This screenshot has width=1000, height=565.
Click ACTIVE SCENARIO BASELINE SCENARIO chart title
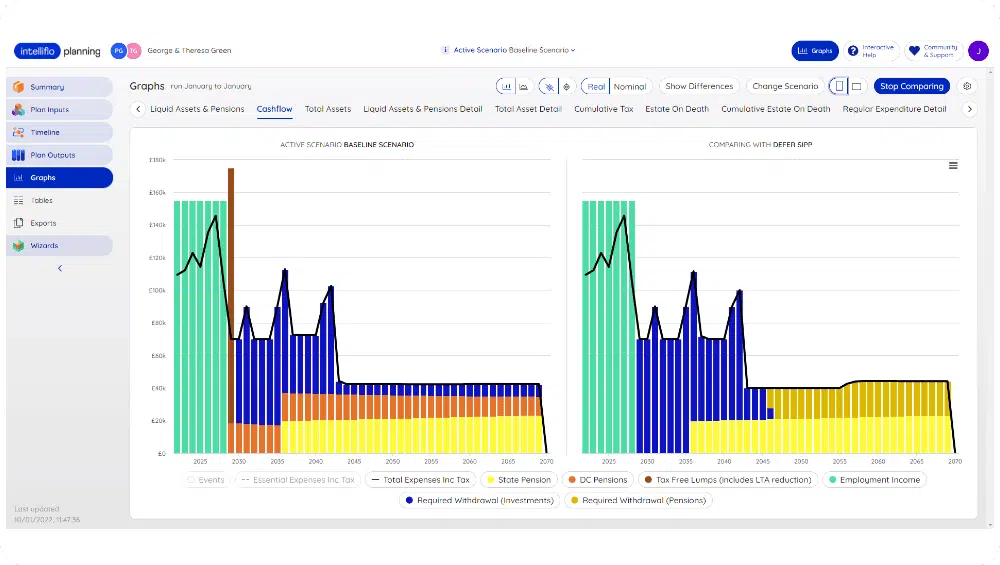tap(347, 145)
